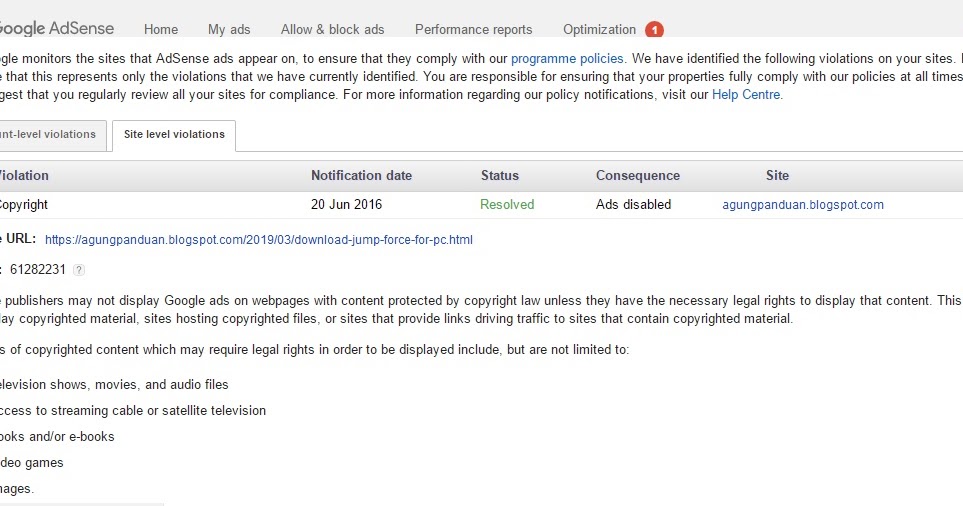The width and height of the screenshot is (963, 506).
Task: Open the My ads menu
Action: coord(229,29)
